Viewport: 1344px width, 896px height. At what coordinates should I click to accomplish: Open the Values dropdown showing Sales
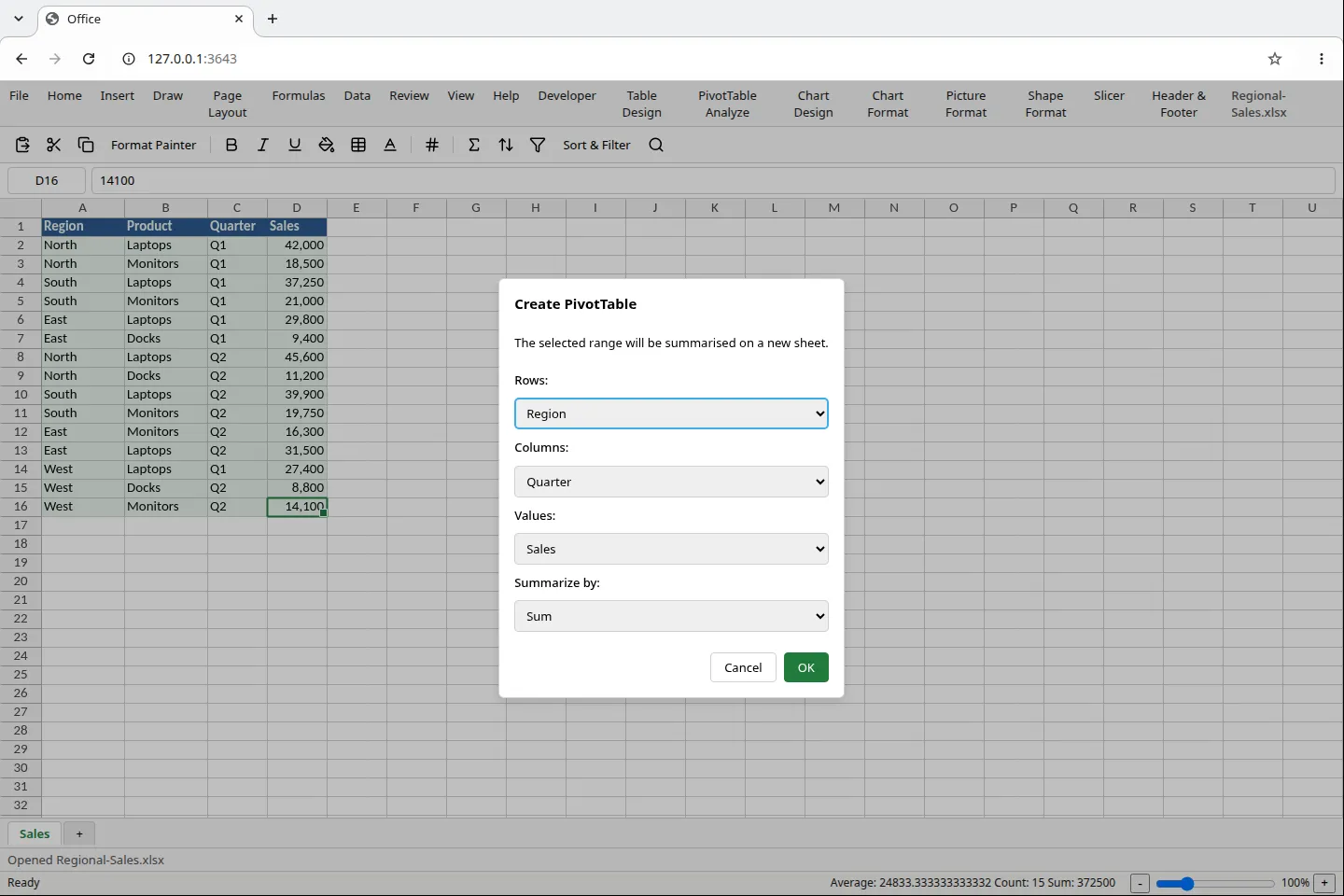tap(671, 549)
